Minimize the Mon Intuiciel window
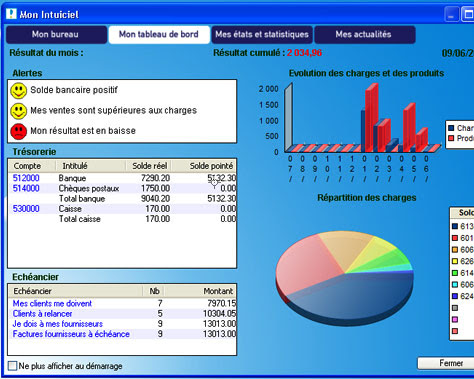474x379 pixels. coord(451,15)
